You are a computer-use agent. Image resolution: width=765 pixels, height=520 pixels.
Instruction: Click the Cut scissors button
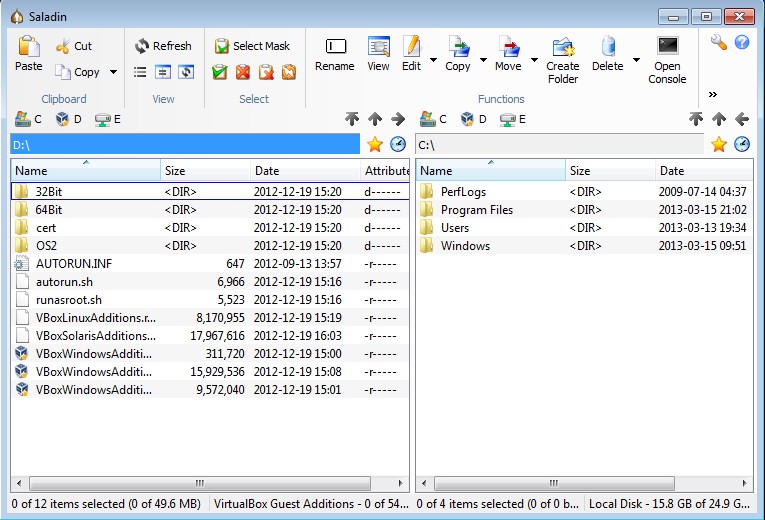point(74,46)
